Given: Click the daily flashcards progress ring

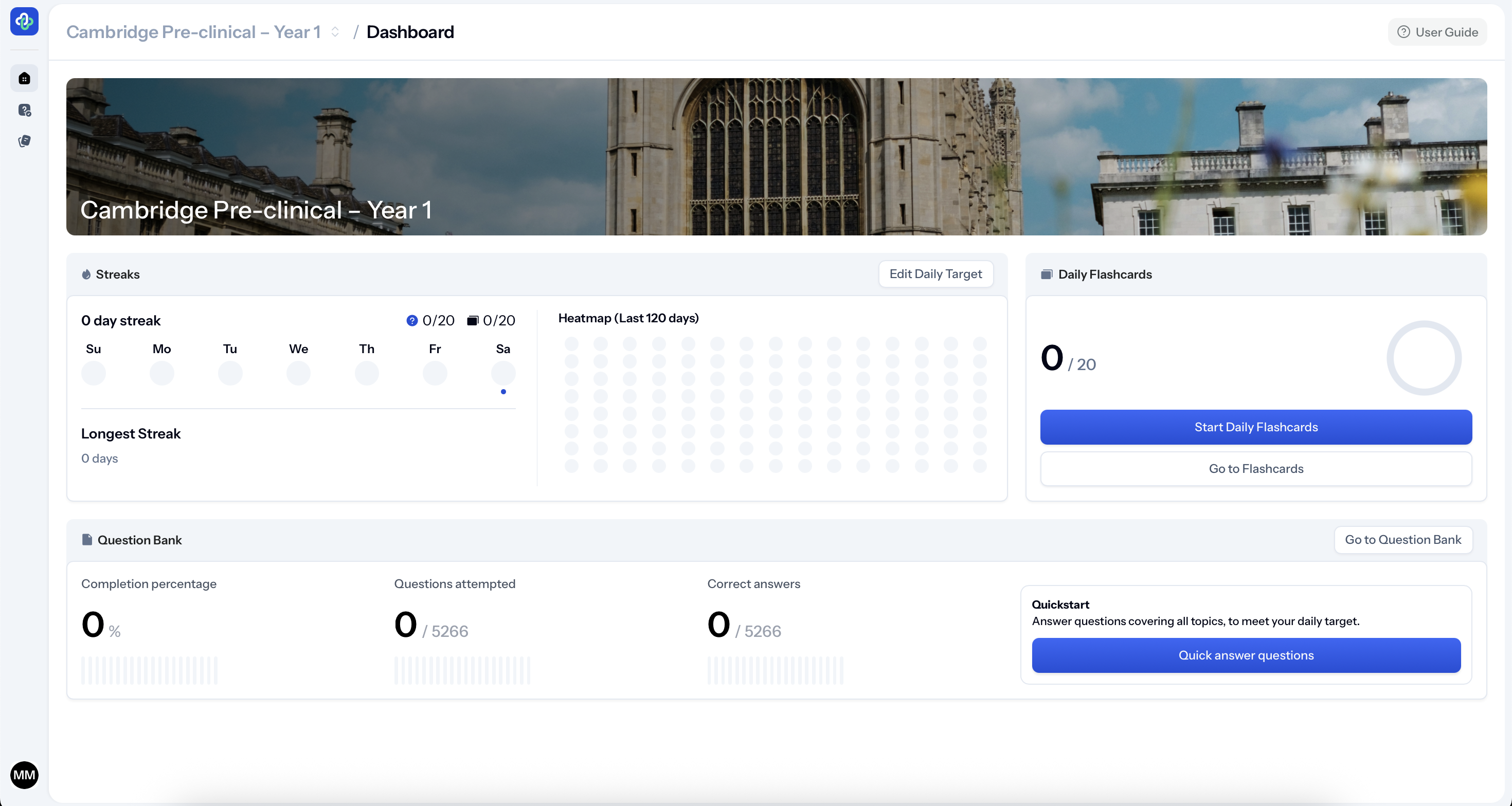Looking at the screenshot, I should click(1424, 358).
